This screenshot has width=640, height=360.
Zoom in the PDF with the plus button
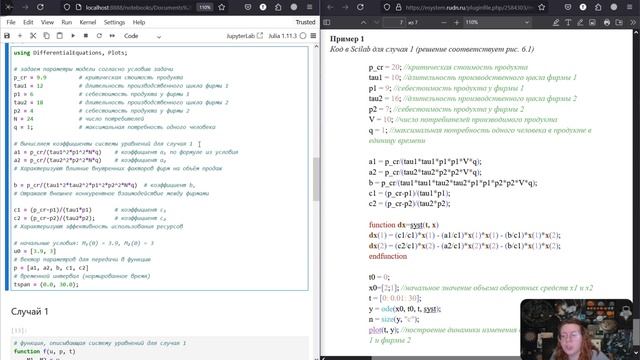456,22
